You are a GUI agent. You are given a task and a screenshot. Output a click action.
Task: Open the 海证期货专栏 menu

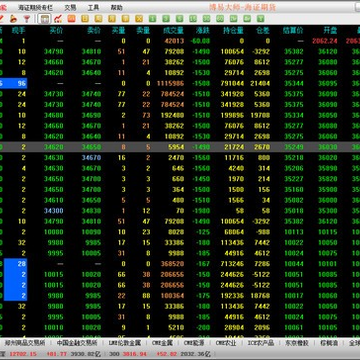[35, 7]
